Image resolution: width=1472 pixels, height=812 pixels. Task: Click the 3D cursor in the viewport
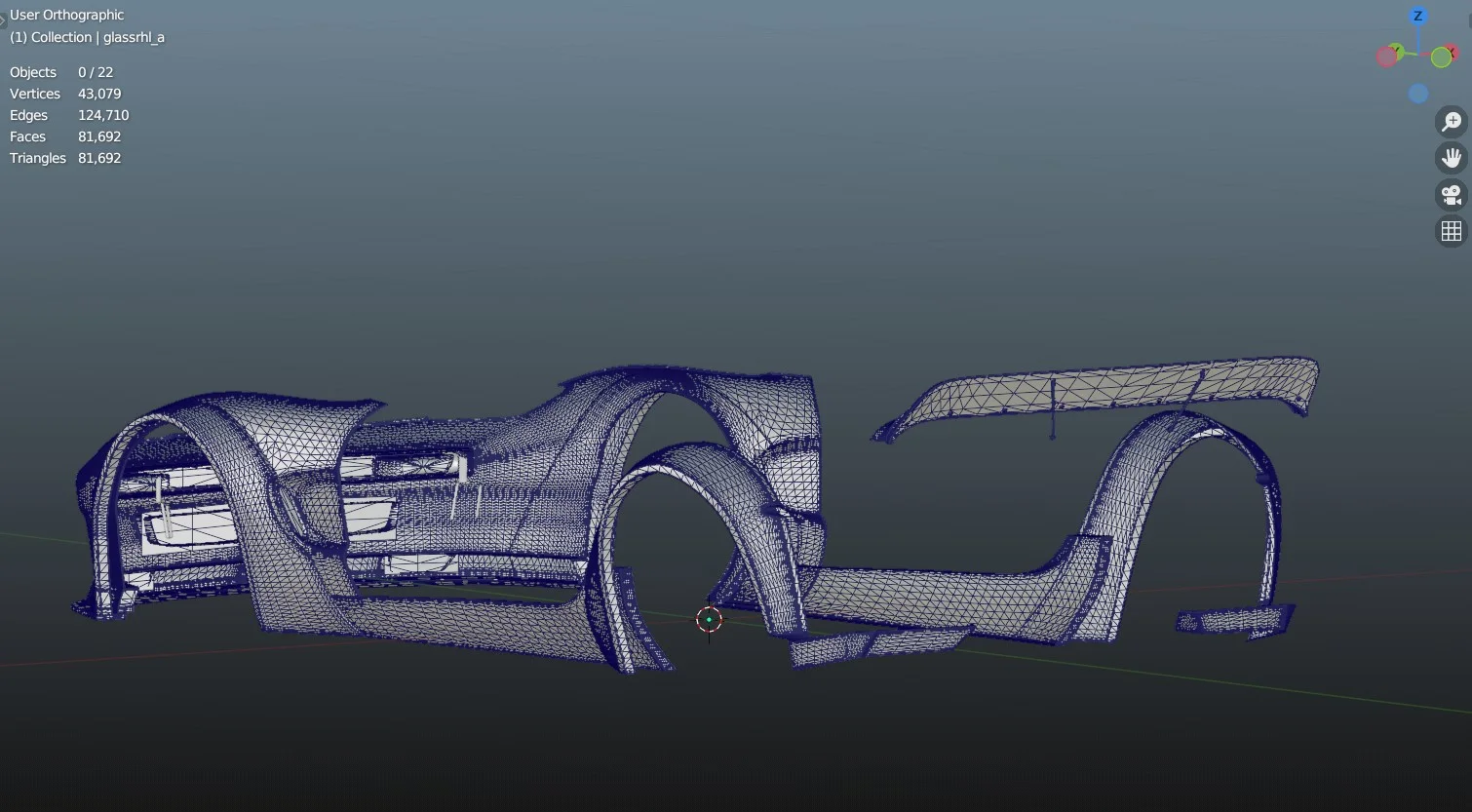(709, 619)
